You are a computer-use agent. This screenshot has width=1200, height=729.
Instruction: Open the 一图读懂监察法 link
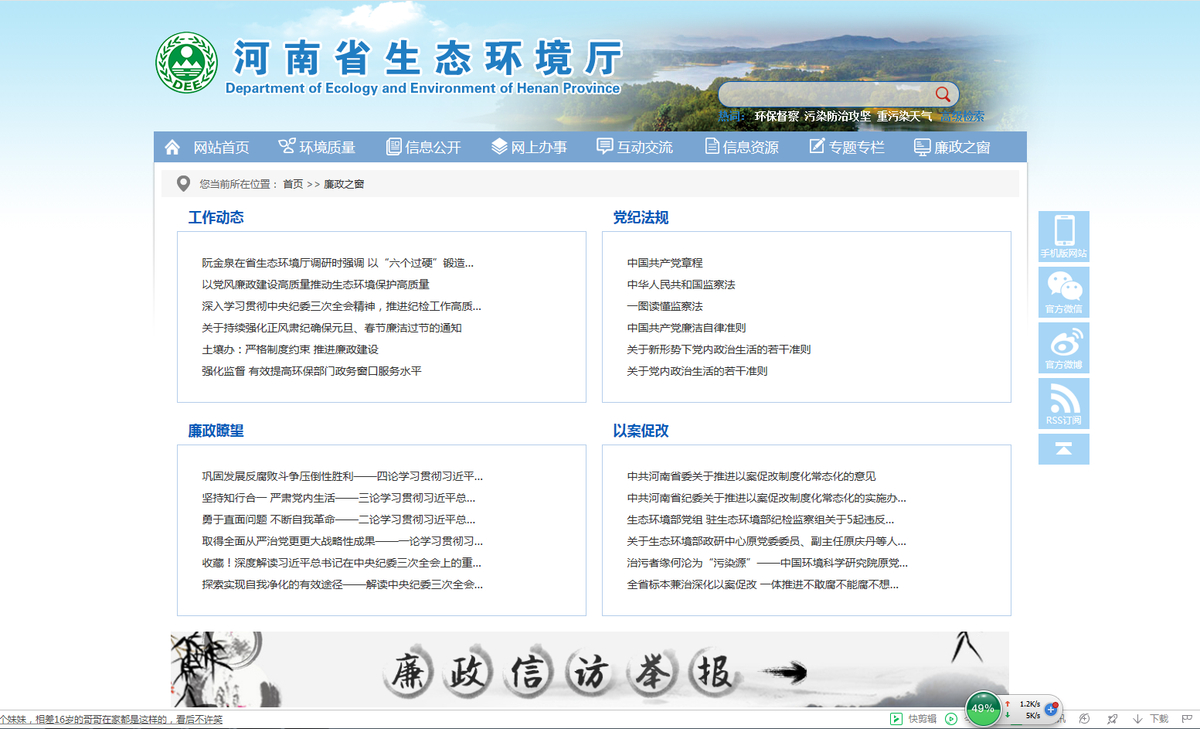click(x=665, y=306)
